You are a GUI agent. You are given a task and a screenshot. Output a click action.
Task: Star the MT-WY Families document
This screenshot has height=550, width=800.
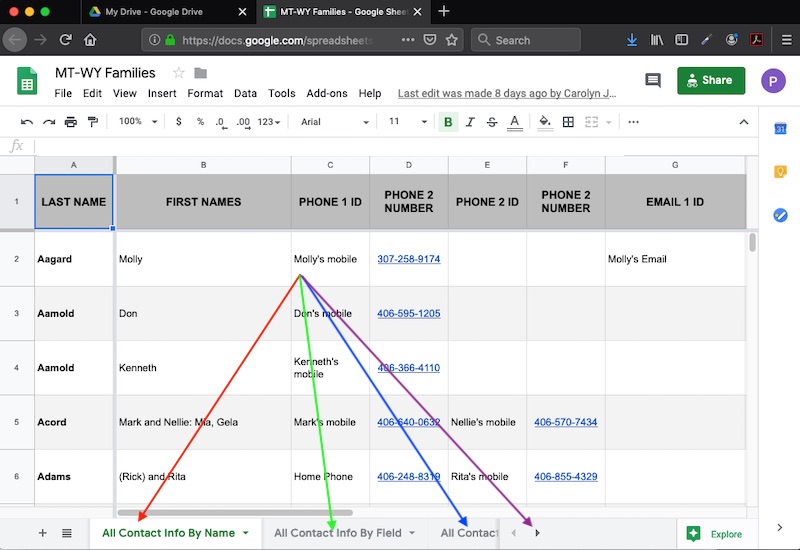pos(179,73)
